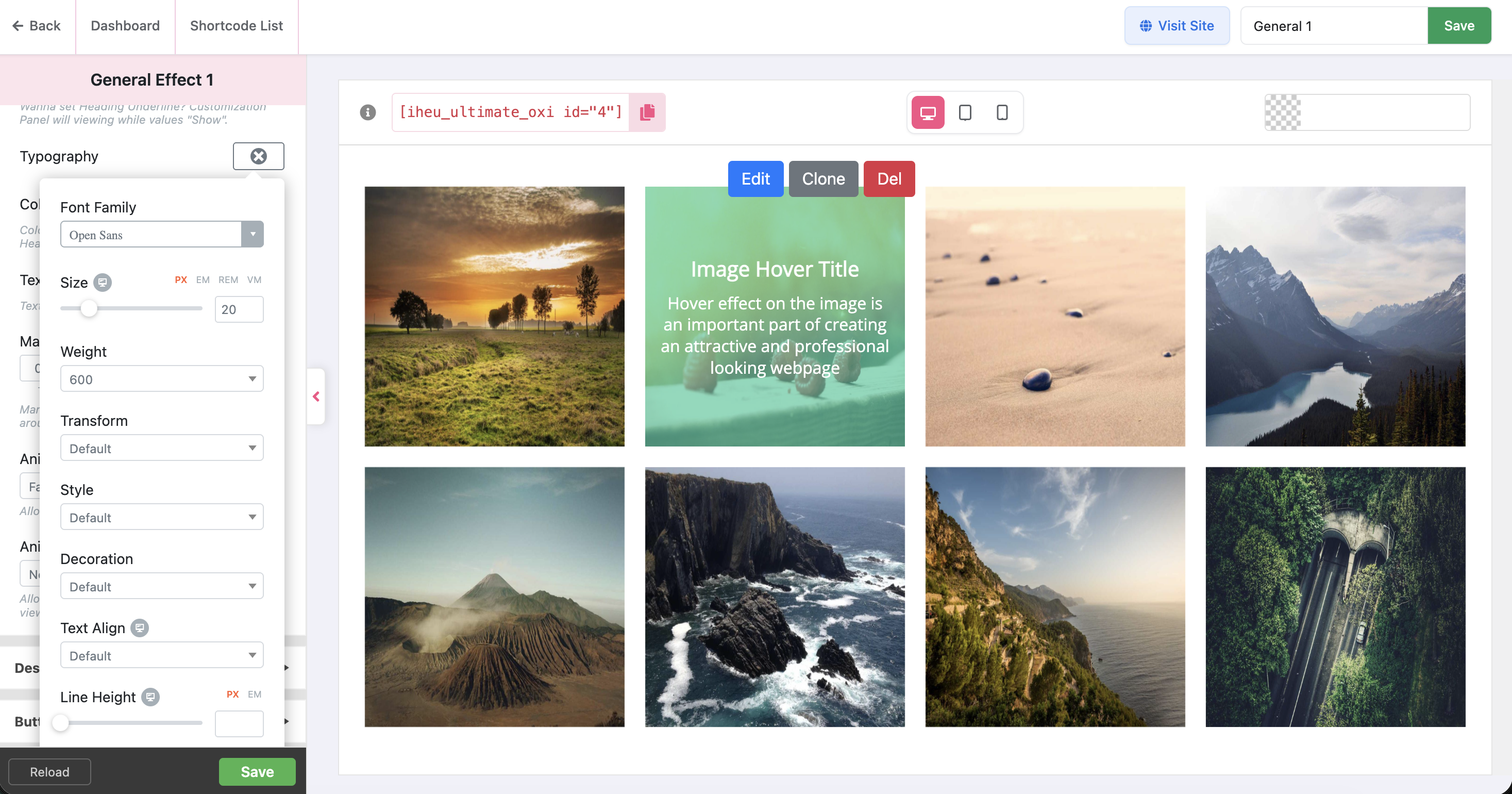This screenshot has width=1512, height=794.
Task: Click the shortcode info icon
Action: pyautogui.click(x=367, y=112)
